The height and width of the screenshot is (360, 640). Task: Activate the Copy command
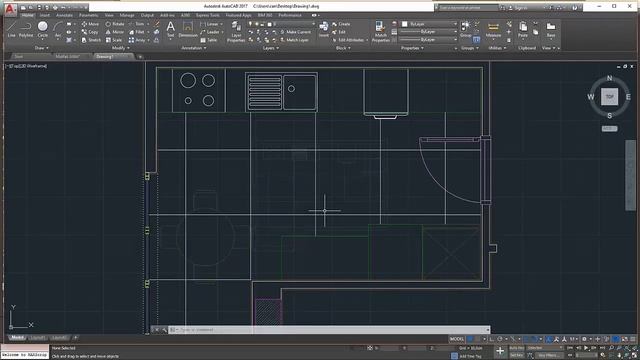coord(90,32)
